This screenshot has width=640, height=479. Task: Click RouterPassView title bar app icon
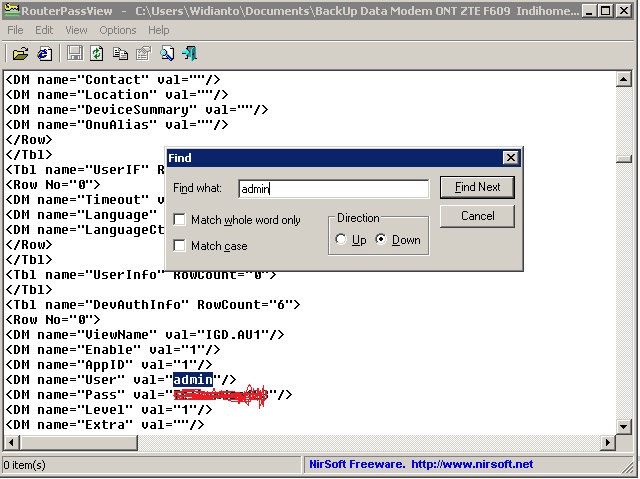[11, 10]
